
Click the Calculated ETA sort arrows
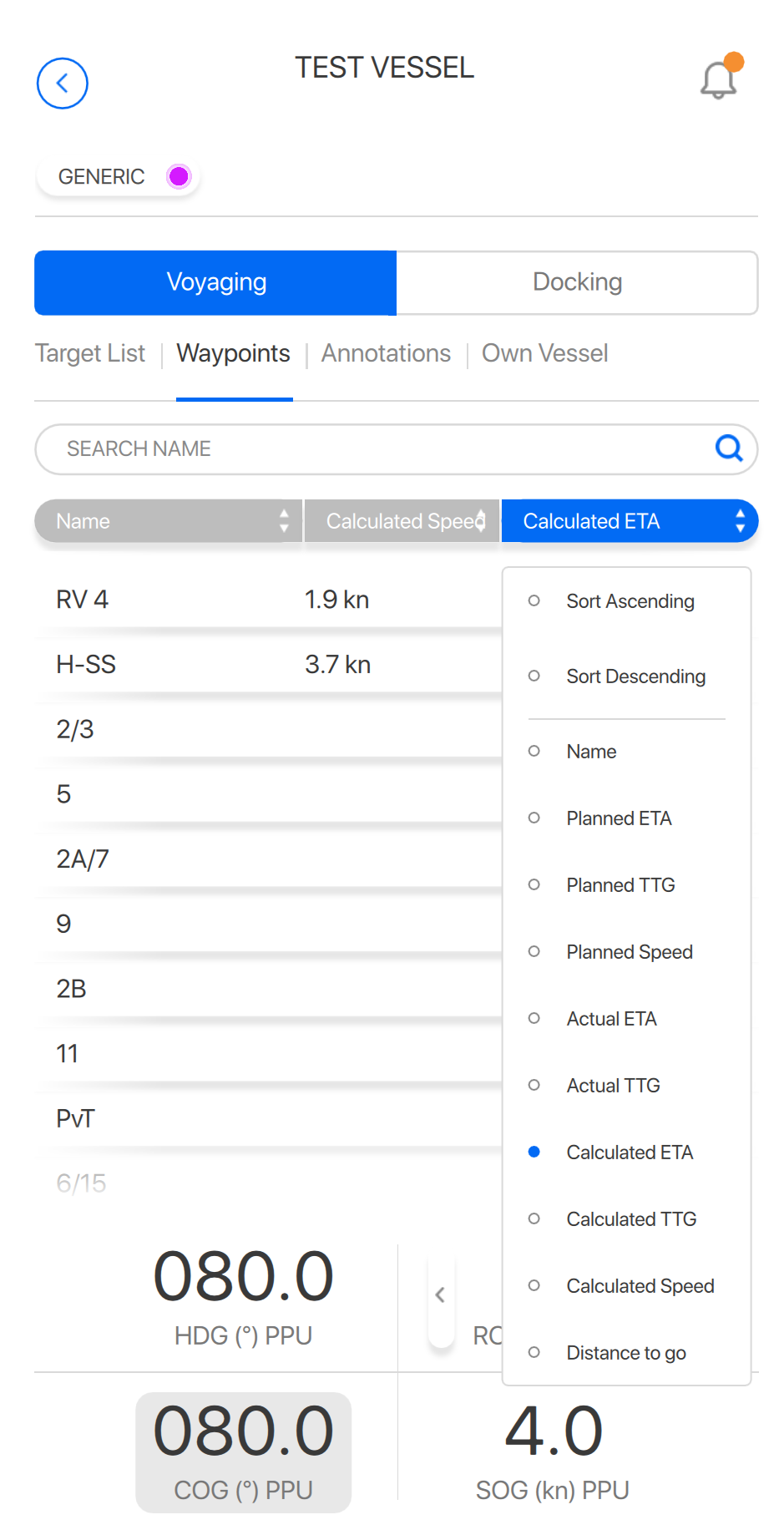point(740,521)
